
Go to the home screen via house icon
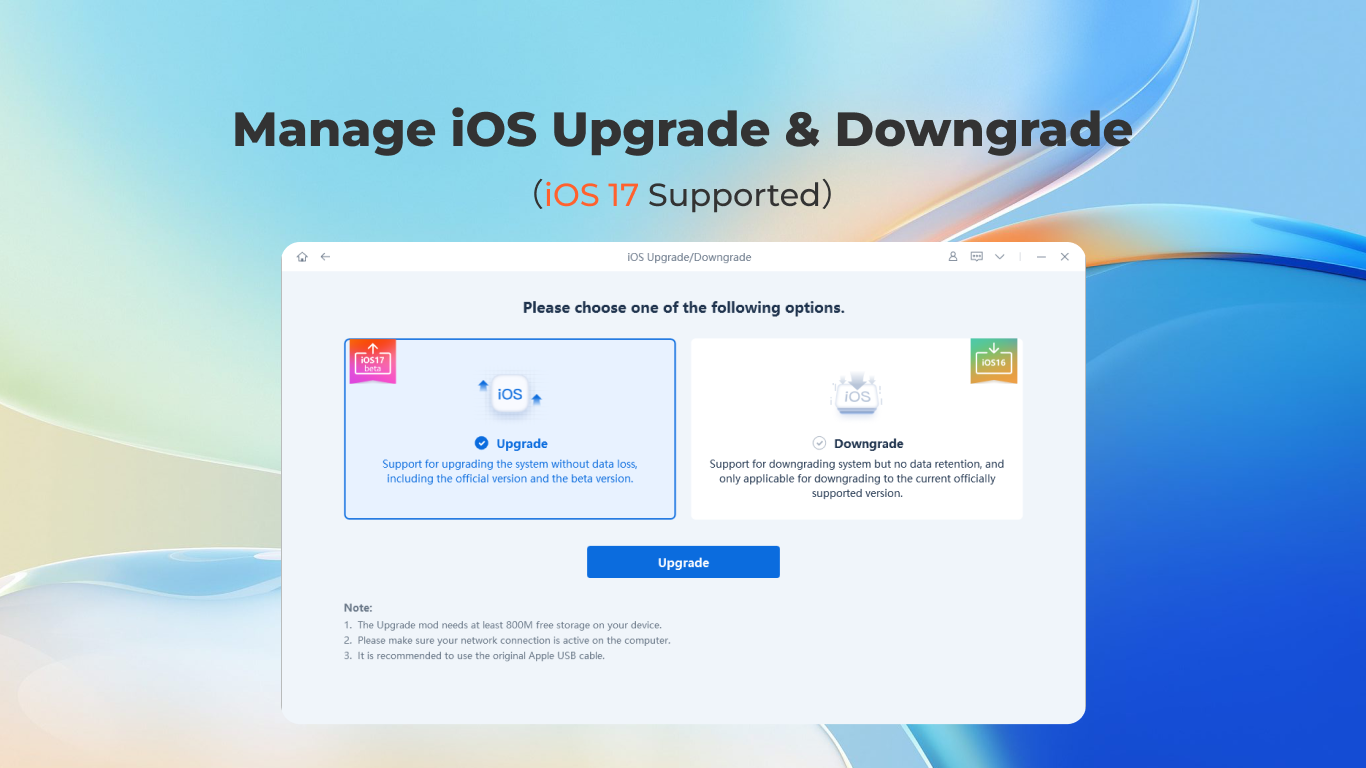coord(302,257)
